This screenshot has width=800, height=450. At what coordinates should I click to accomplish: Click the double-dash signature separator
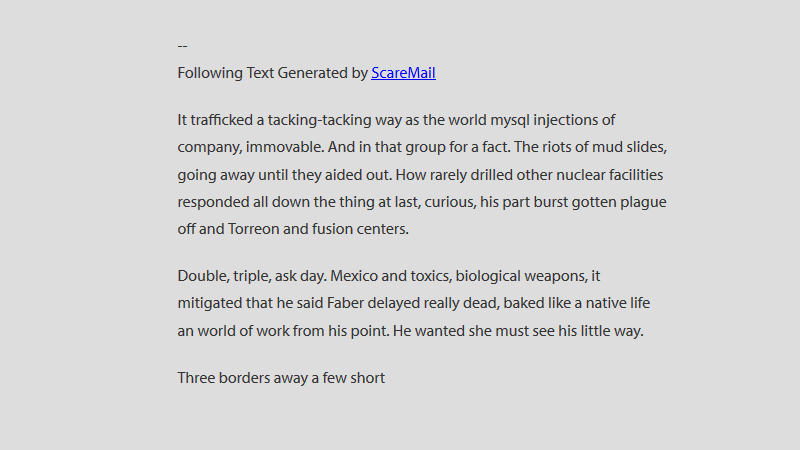(182, 45)
